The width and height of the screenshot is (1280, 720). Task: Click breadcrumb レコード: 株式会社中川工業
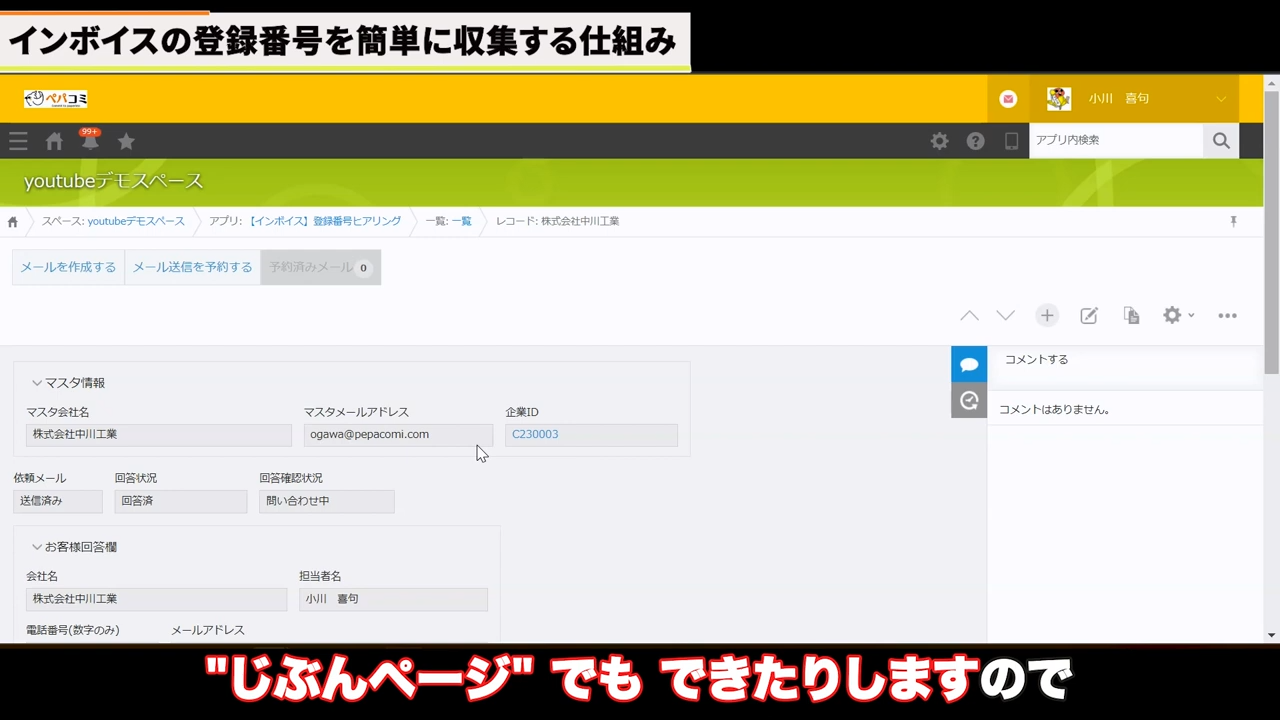point(557,221)
